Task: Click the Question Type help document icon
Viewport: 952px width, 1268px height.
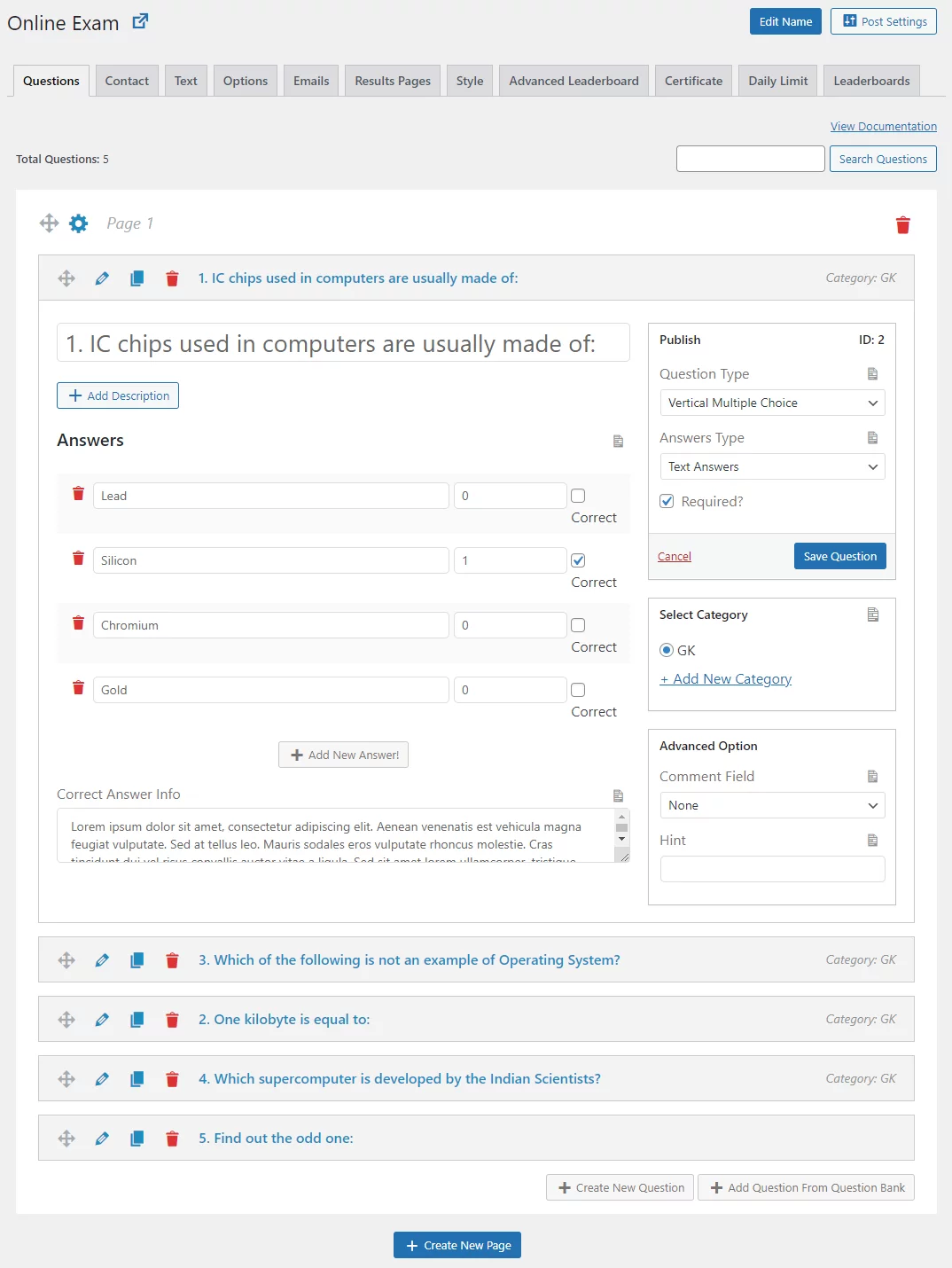Action: 872,374
